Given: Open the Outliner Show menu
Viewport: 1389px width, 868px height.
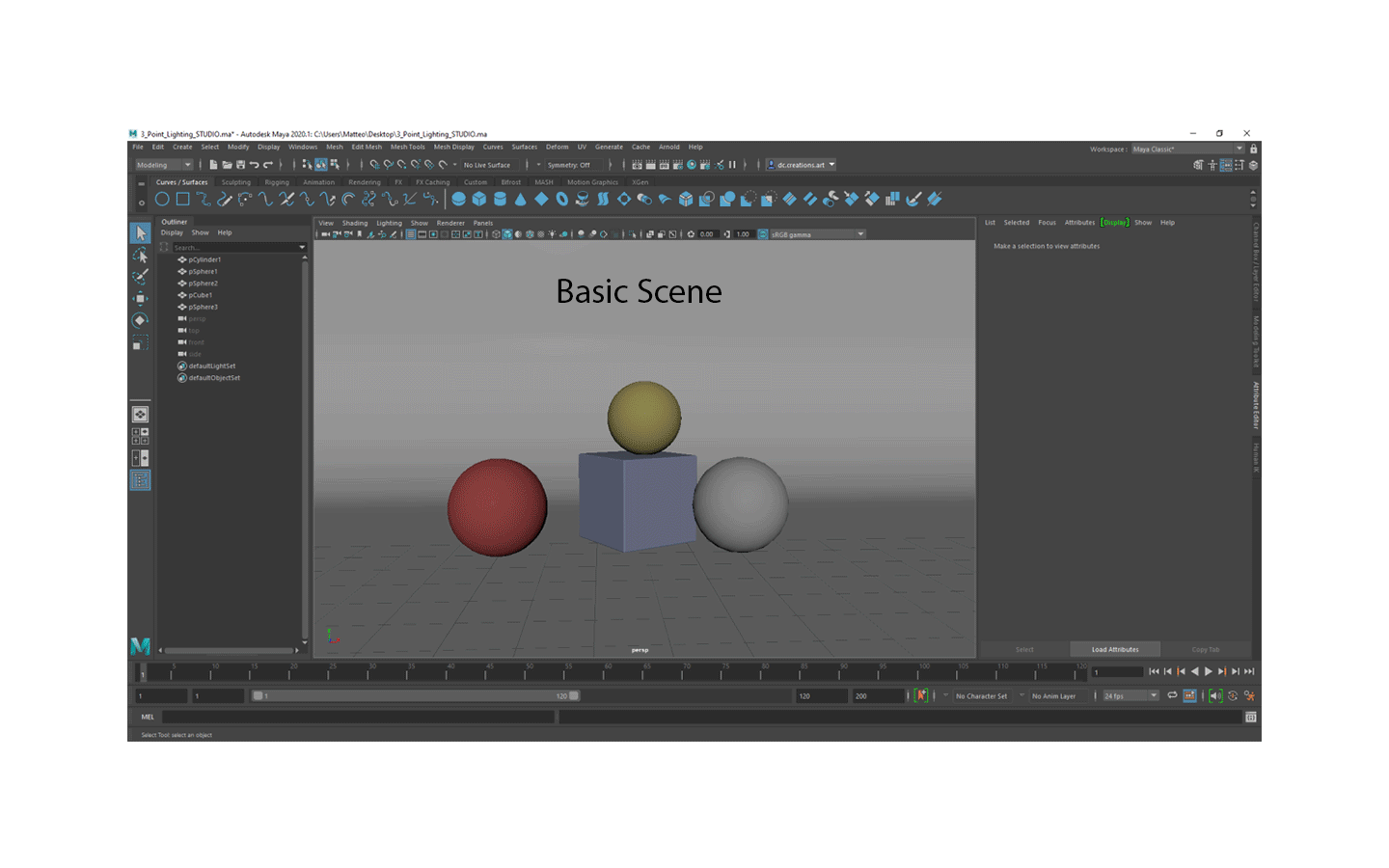Looking at the screenshot, I should [x=201, y=232].
